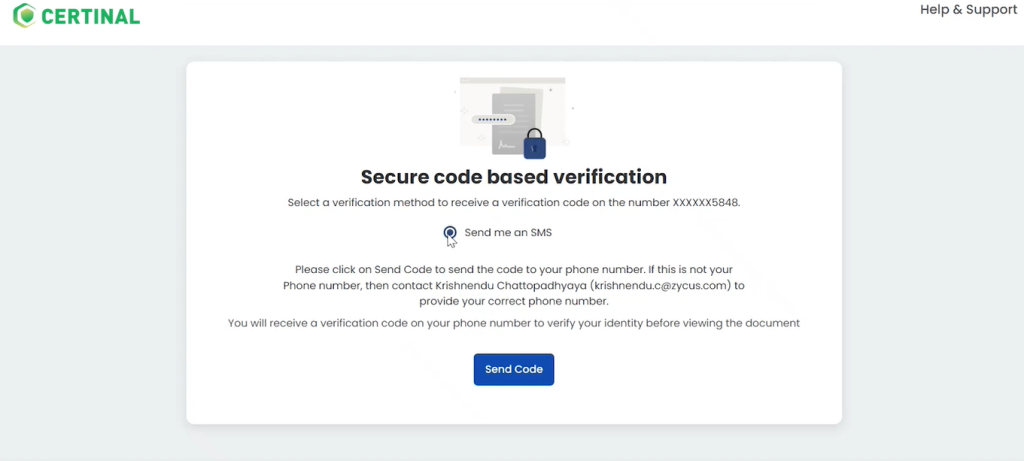Click the blue padlock icon in illustration

click(534, 144)
